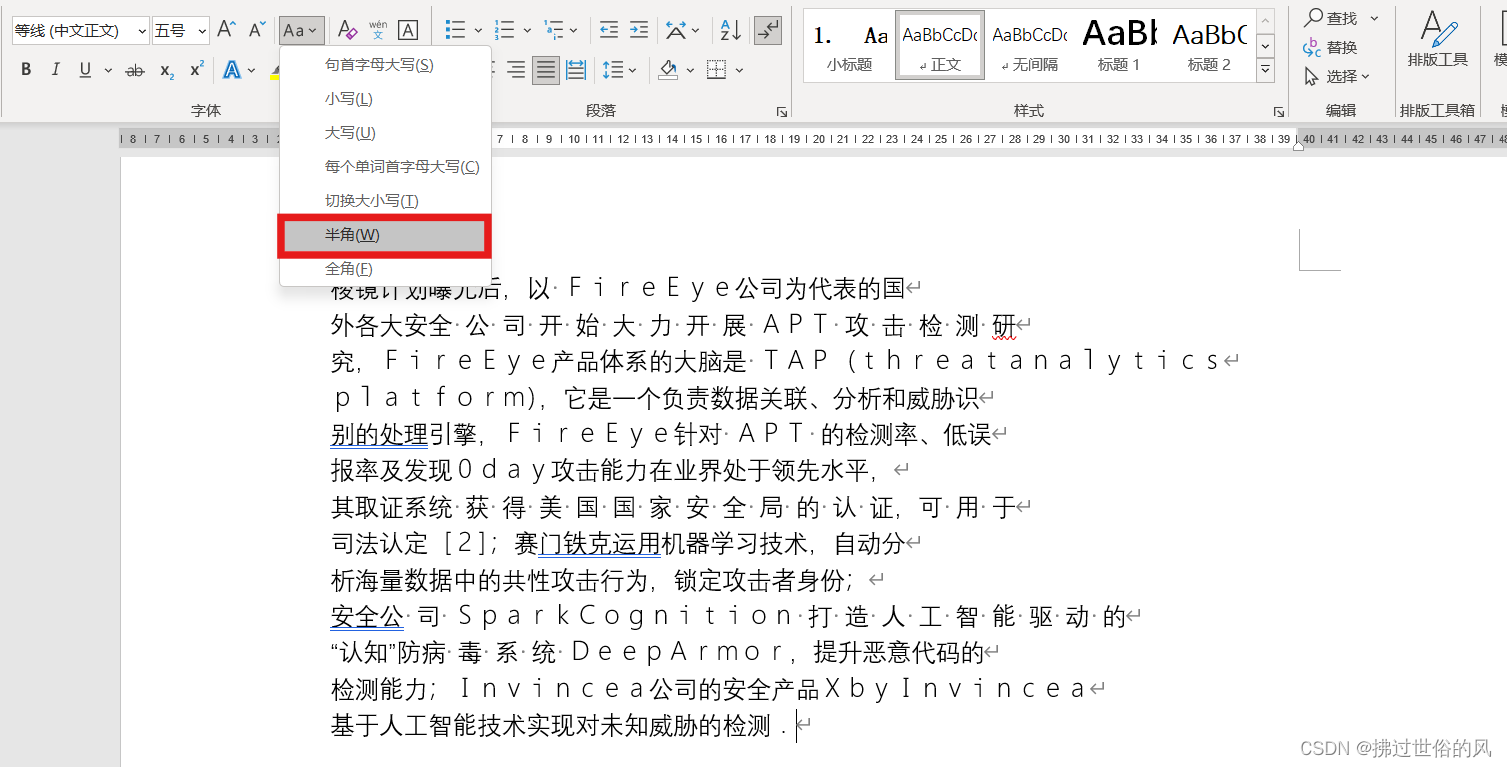This screenshot has height=767, width=1507.
Task: Click the Asian Layout icon
Action: (677, 30)
